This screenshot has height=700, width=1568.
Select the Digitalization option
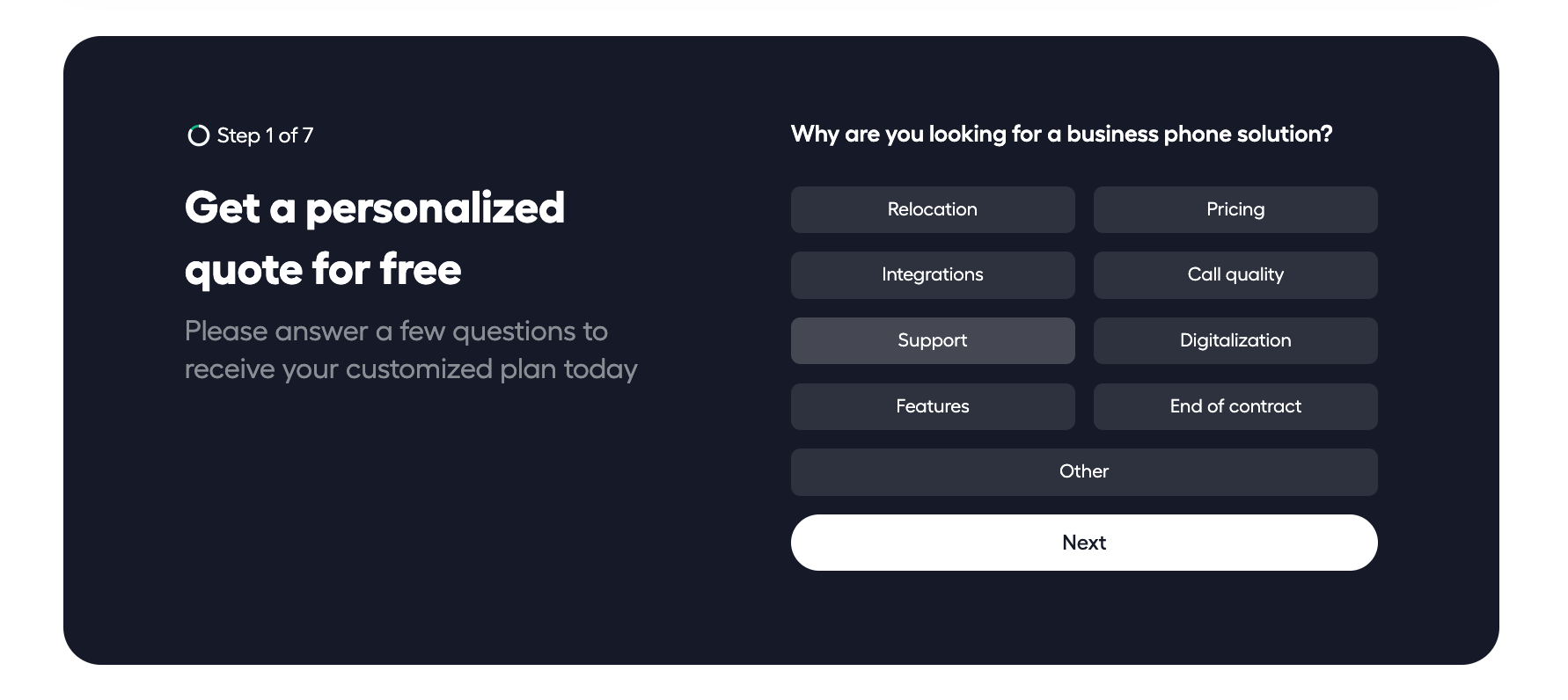tap(1235, 340)
